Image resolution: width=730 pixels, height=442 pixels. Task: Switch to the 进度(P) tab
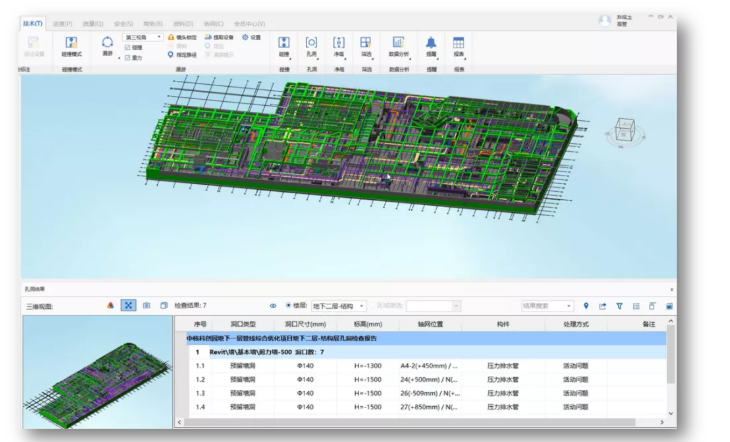[62, 24]
